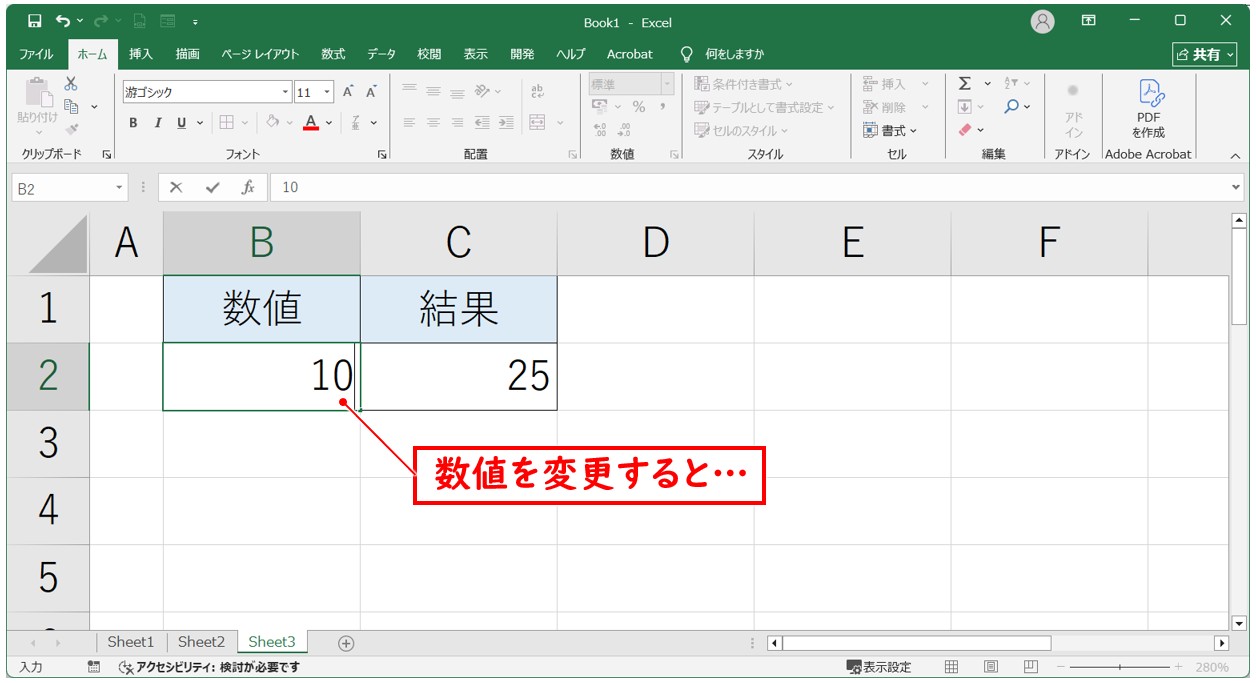This screenshot has height=683, width=1256.
Task: Open the 挿入 ribbon tab
Action: point(141,54)
